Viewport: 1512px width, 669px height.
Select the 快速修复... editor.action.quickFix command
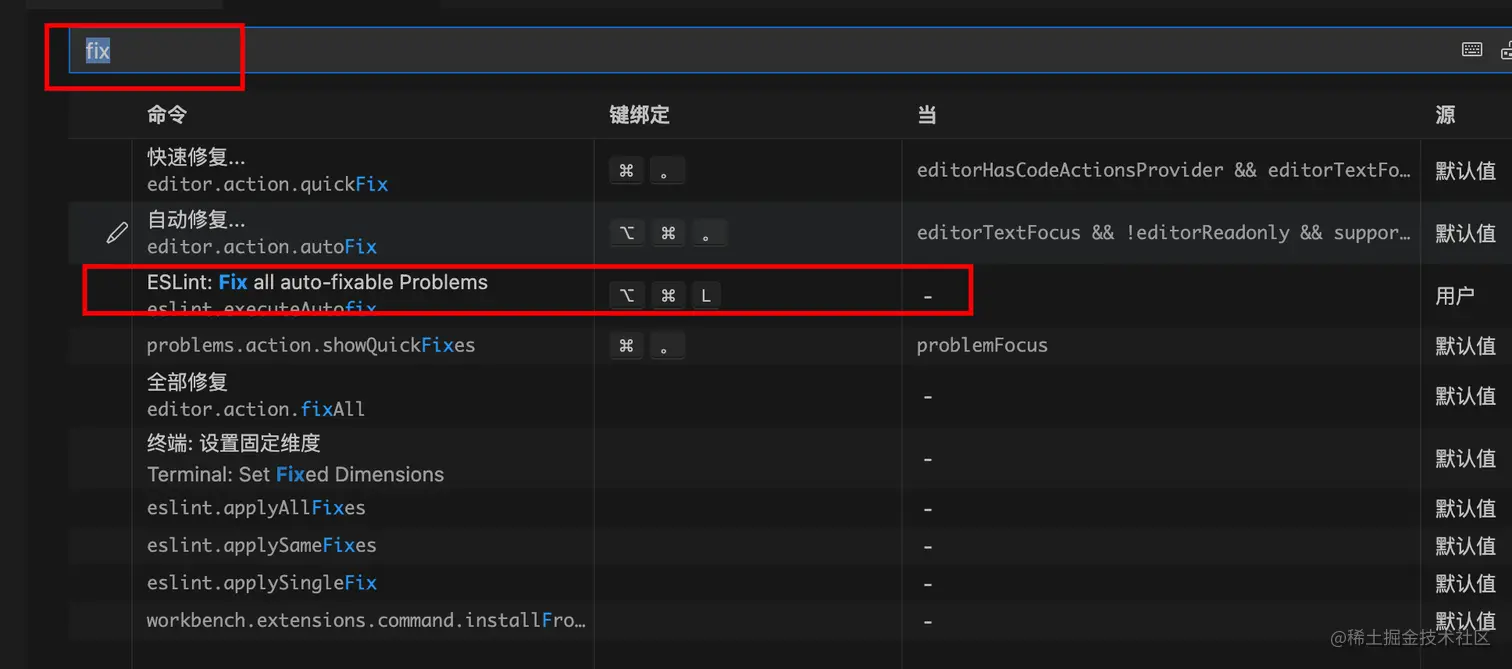click(x=267, y=170)
